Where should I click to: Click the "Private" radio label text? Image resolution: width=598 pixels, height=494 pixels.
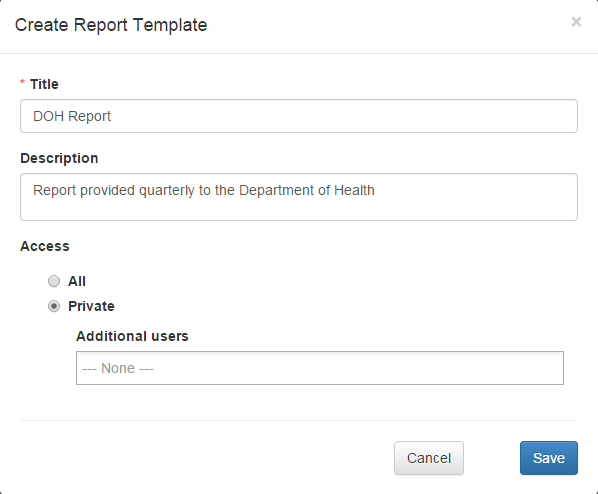(x=91, y=306)
